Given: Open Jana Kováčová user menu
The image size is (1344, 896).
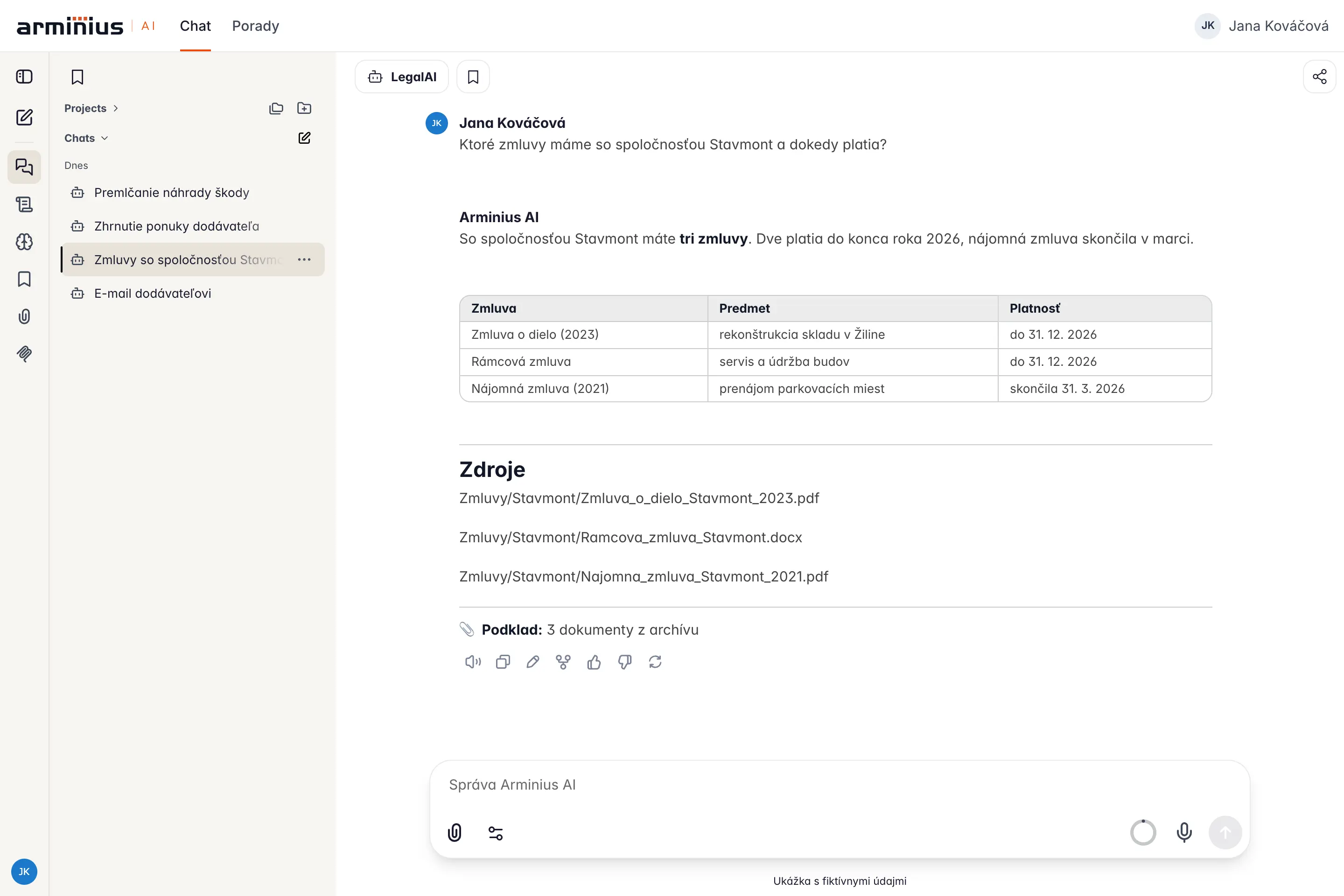Looking at the screenshot, I should (x=1261, y=26).
